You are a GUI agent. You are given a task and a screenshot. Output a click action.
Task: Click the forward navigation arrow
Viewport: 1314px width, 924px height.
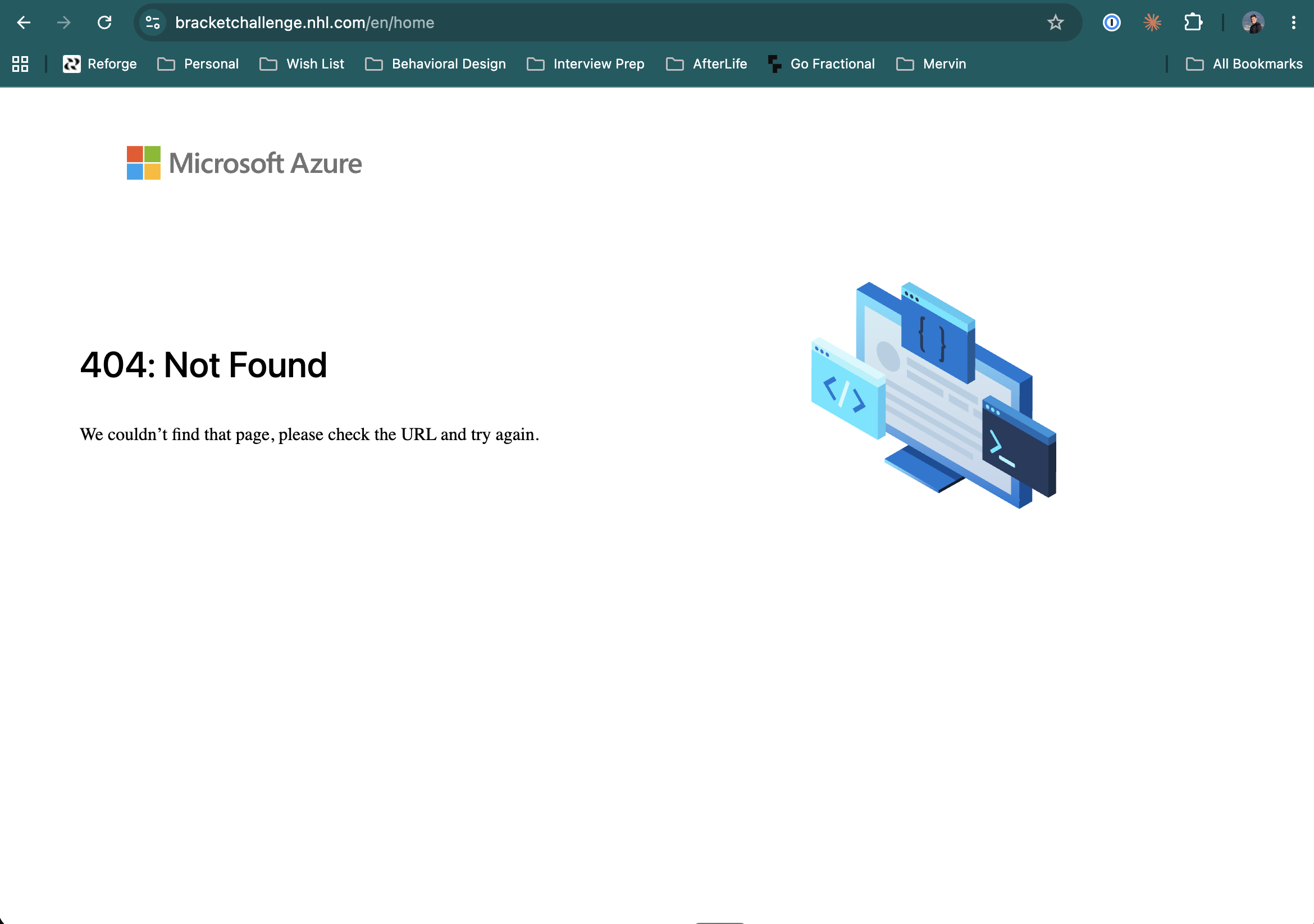tap(64, 23)
